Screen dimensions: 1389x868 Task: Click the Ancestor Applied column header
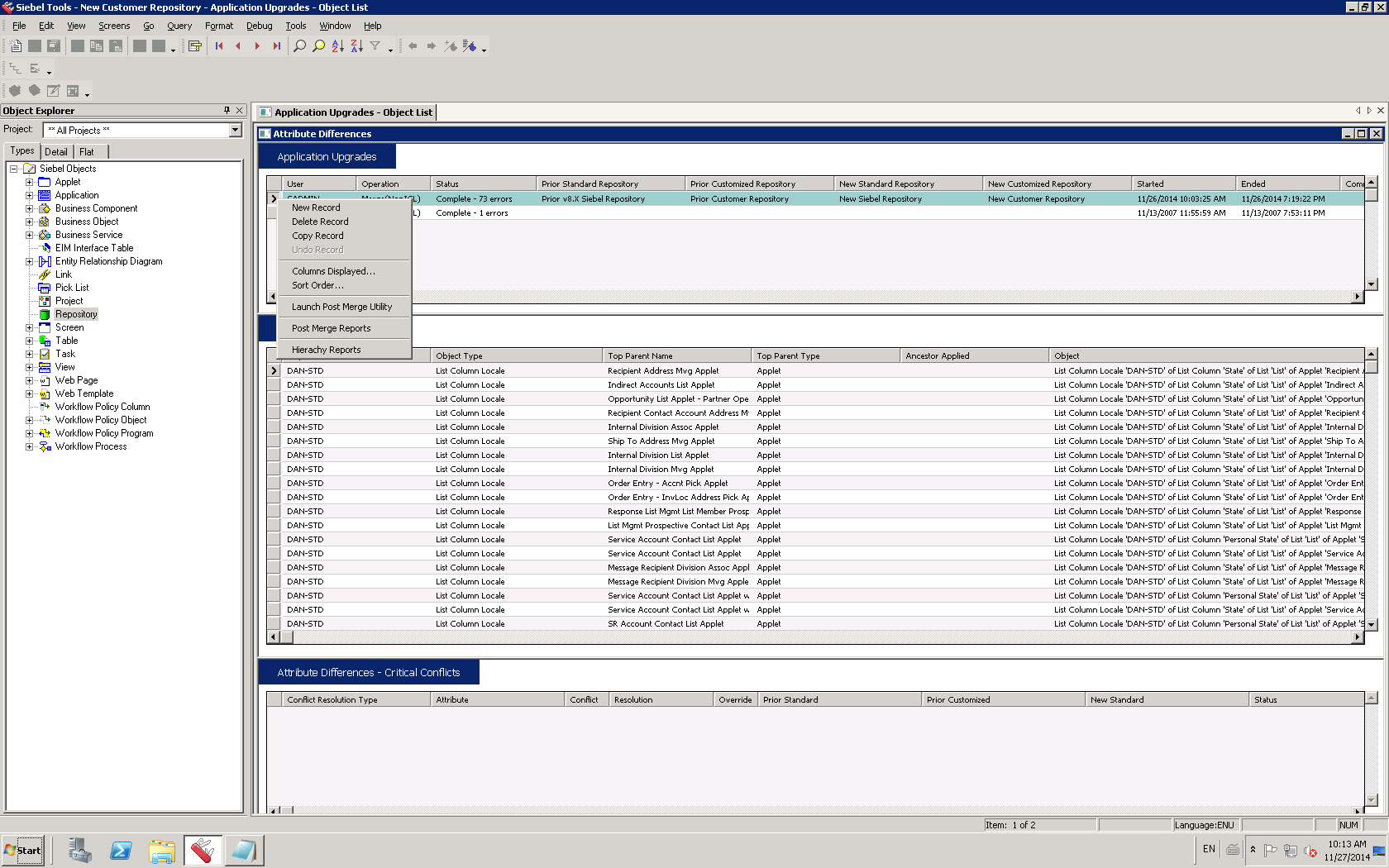coord(975,356)
